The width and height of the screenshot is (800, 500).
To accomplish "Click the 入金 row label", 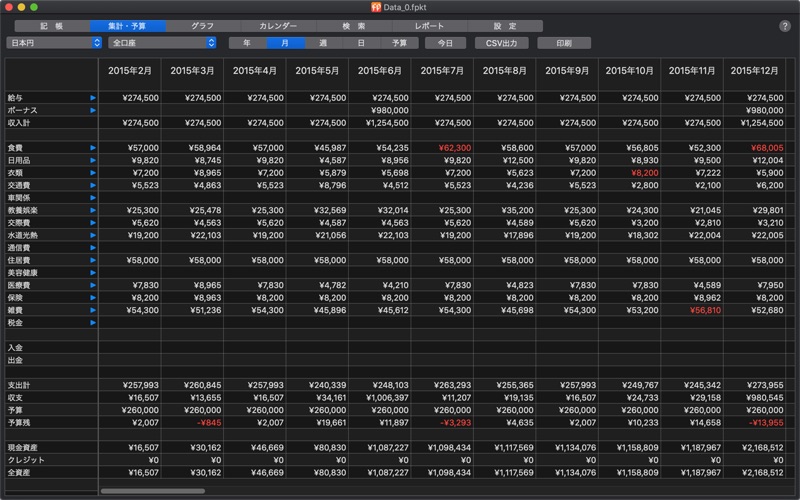I will (x=15, y=348).
